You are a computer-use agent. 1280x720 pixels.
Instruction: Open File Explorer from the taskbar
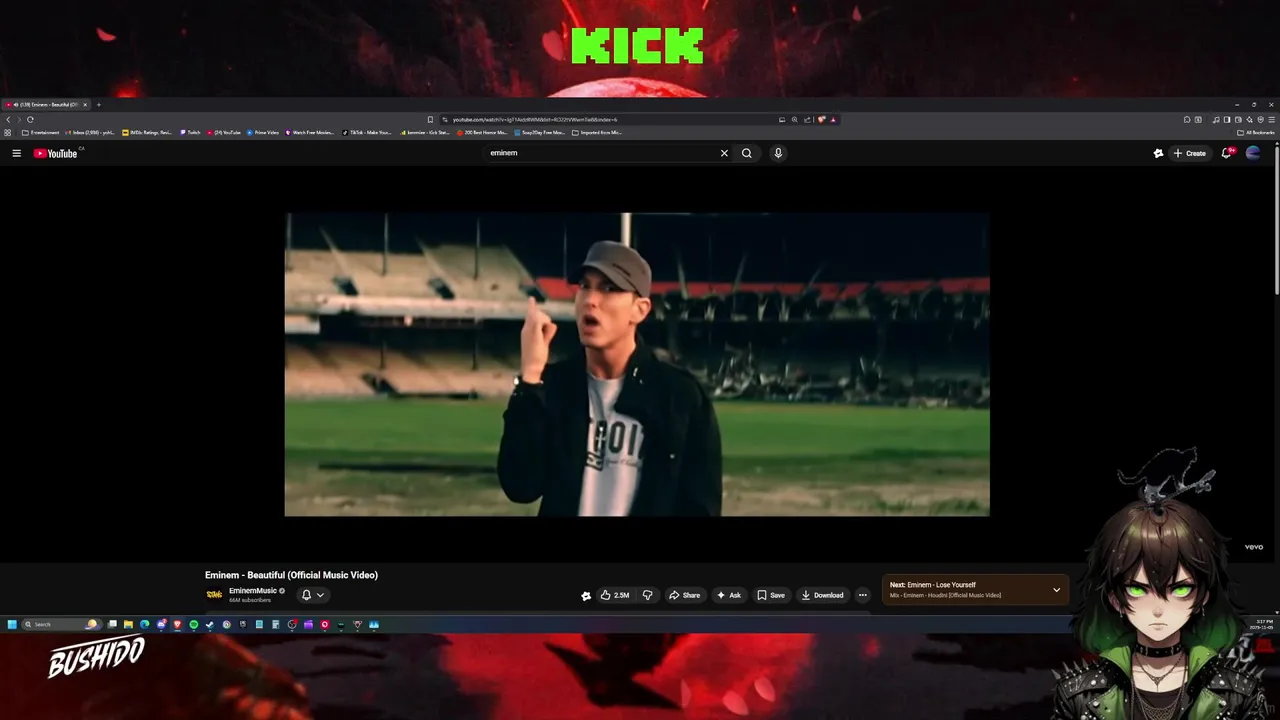click(x=128, y=624)
